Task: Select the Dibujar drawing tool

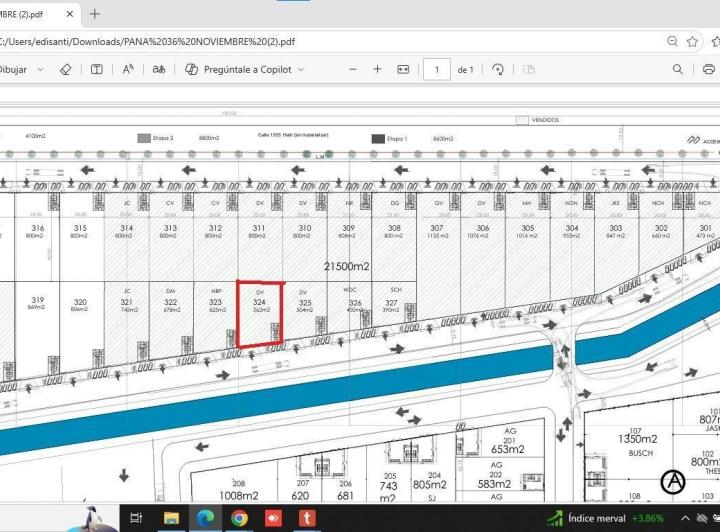Action: click(x=14, y=70)
